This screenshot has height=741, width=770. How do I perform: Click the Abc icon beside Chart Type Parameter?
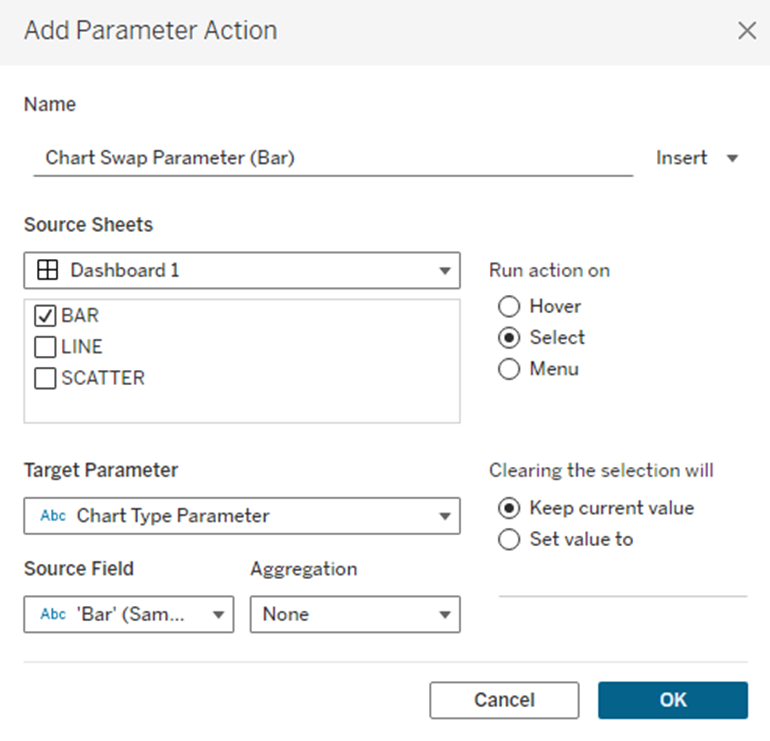click(x=53, y=516)
